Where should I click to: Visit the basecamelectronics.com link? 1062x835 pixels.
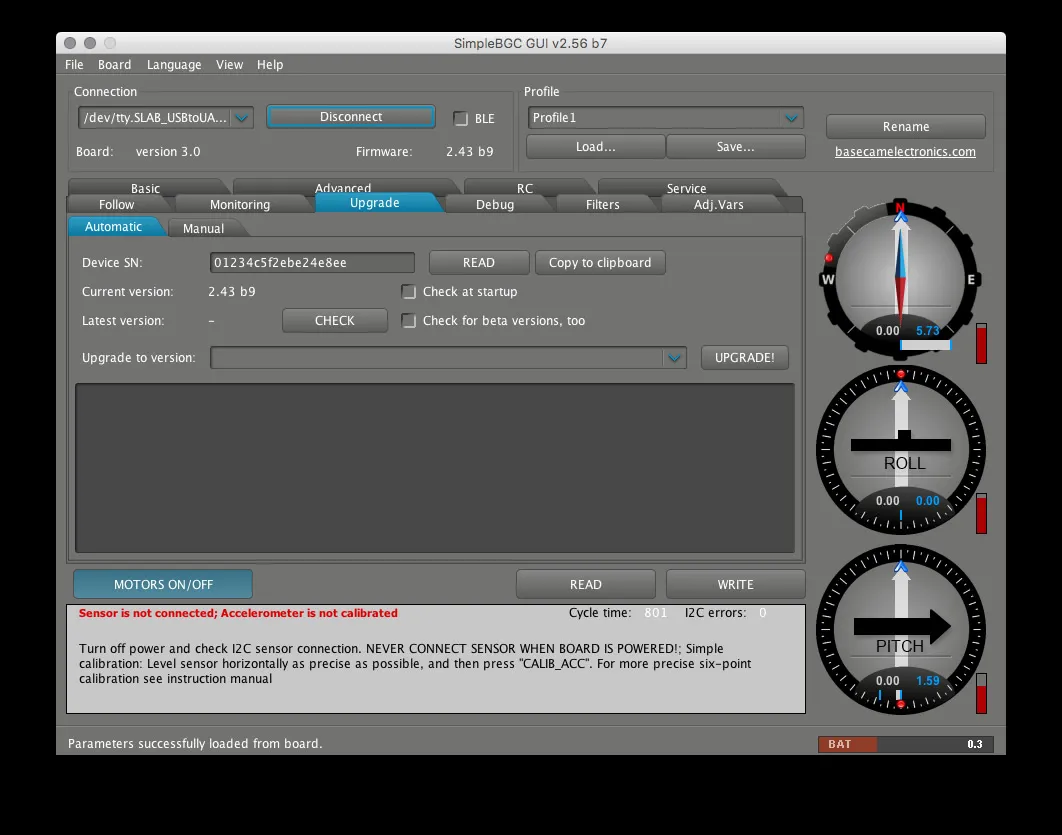point(905,152)
